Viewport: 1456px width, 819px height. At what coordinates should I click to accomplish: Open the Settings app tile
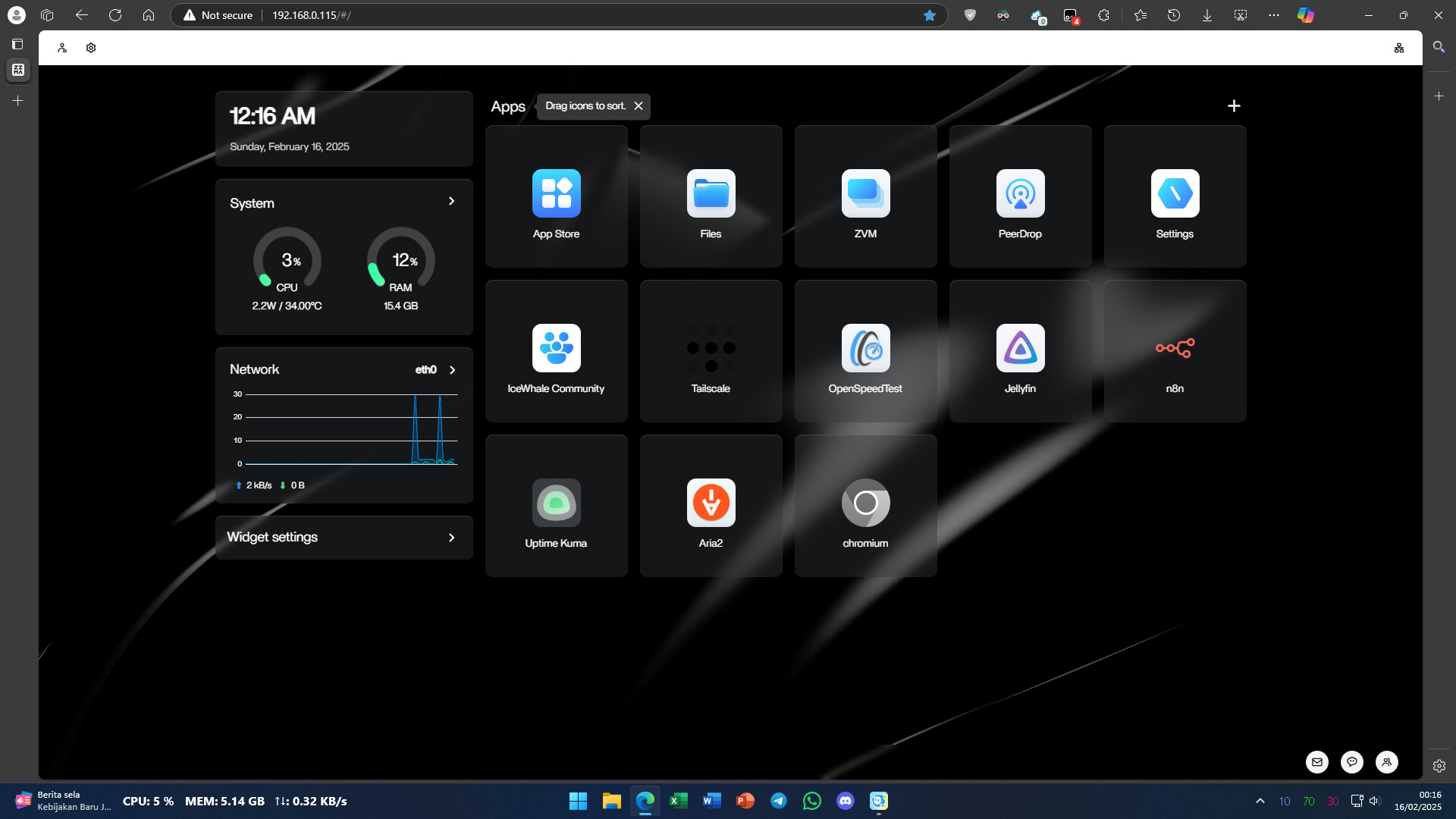1175,196
